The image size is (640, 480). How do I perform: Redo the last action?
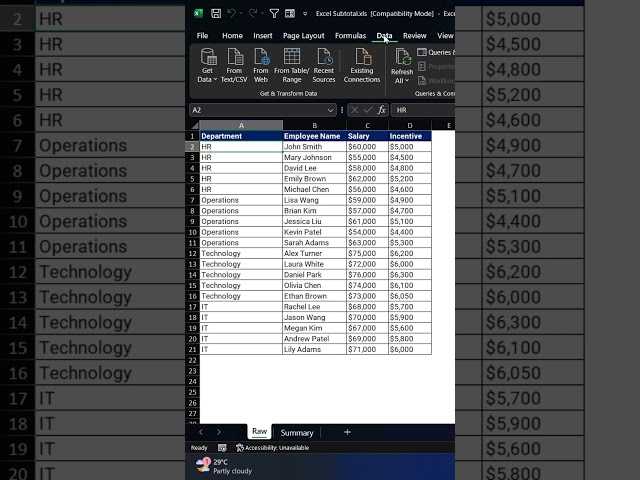click(x=253, y=13)
